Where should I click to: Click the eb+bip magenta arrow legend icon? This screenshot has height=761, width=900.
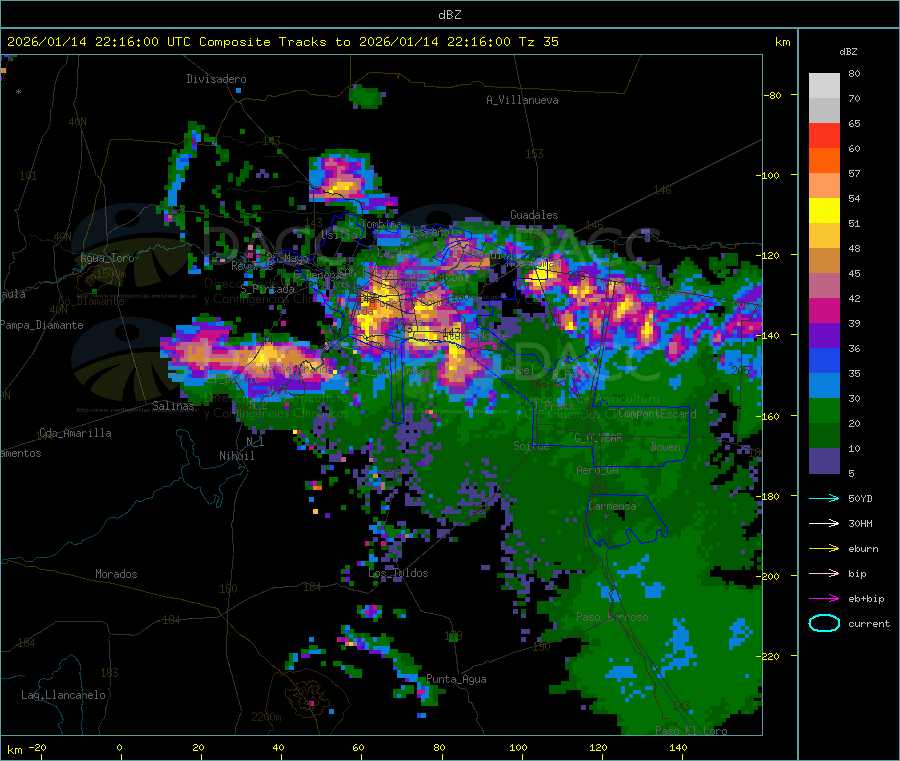point(824,598)
